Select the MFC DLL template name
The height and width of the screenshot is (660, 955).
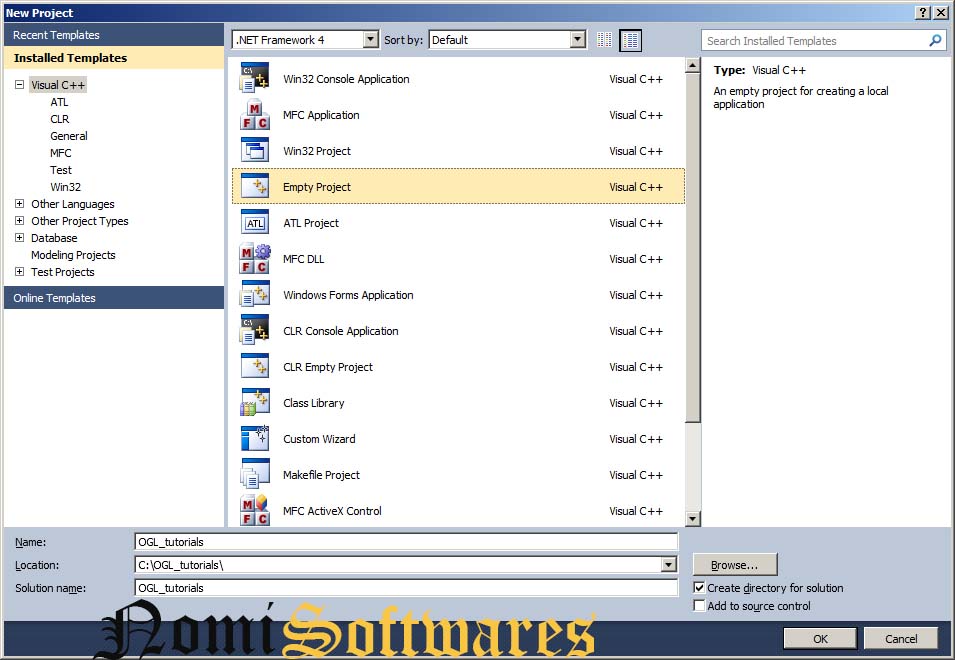tap(303, 259)
